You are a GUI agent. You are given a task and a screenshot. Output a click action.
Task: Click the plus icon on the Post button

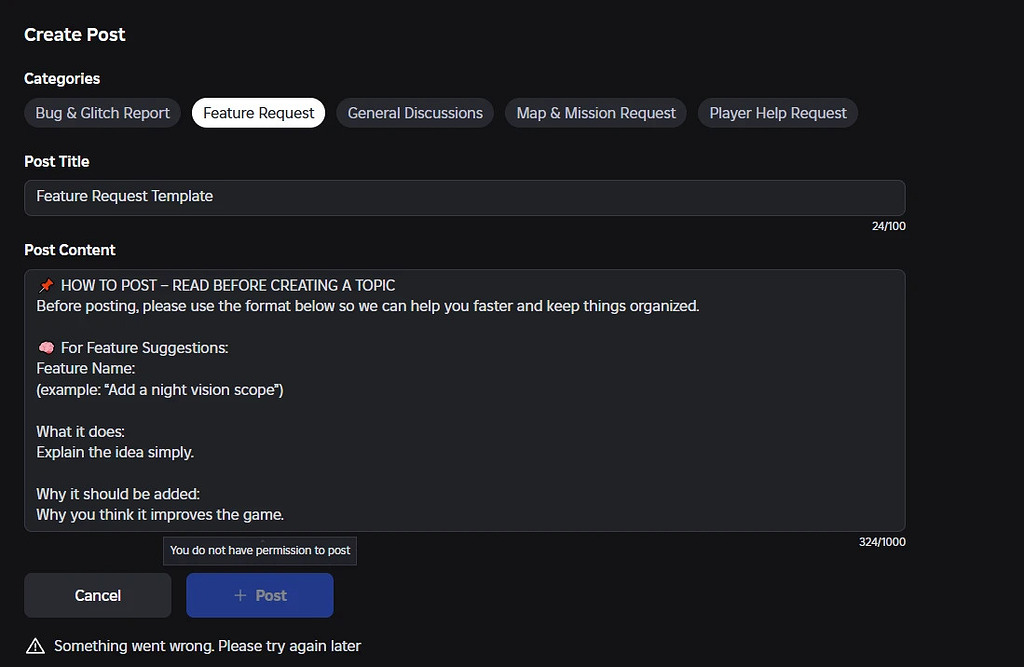coord(238,595)
